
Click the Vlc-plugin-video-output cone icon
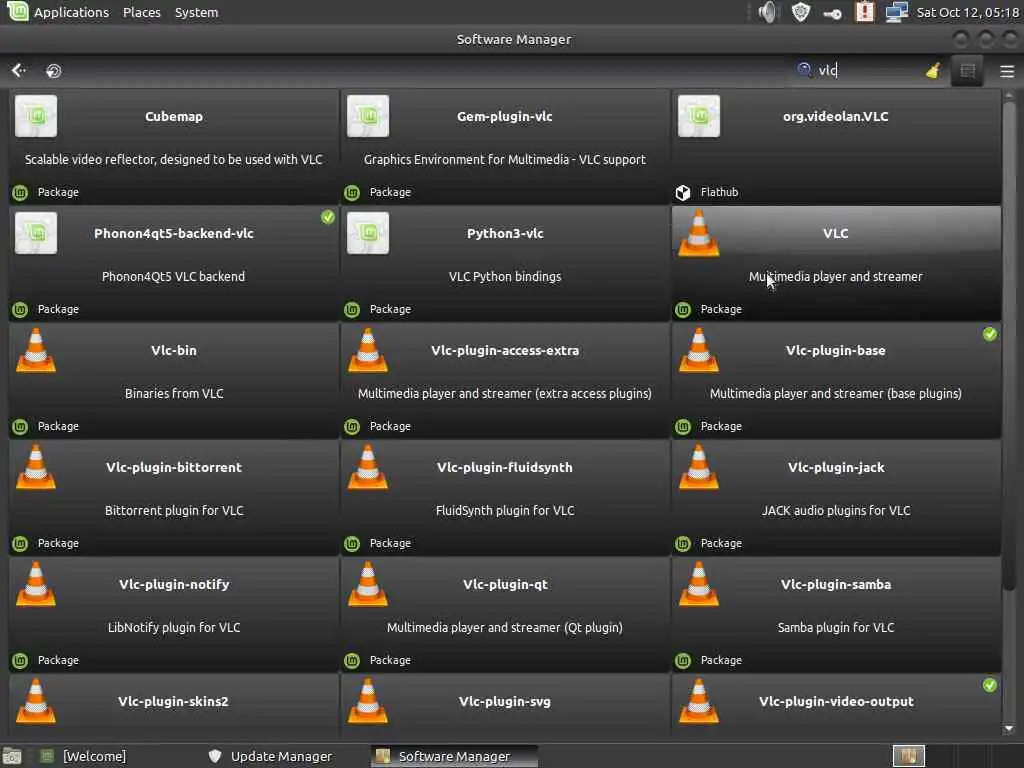pos(699,701)
